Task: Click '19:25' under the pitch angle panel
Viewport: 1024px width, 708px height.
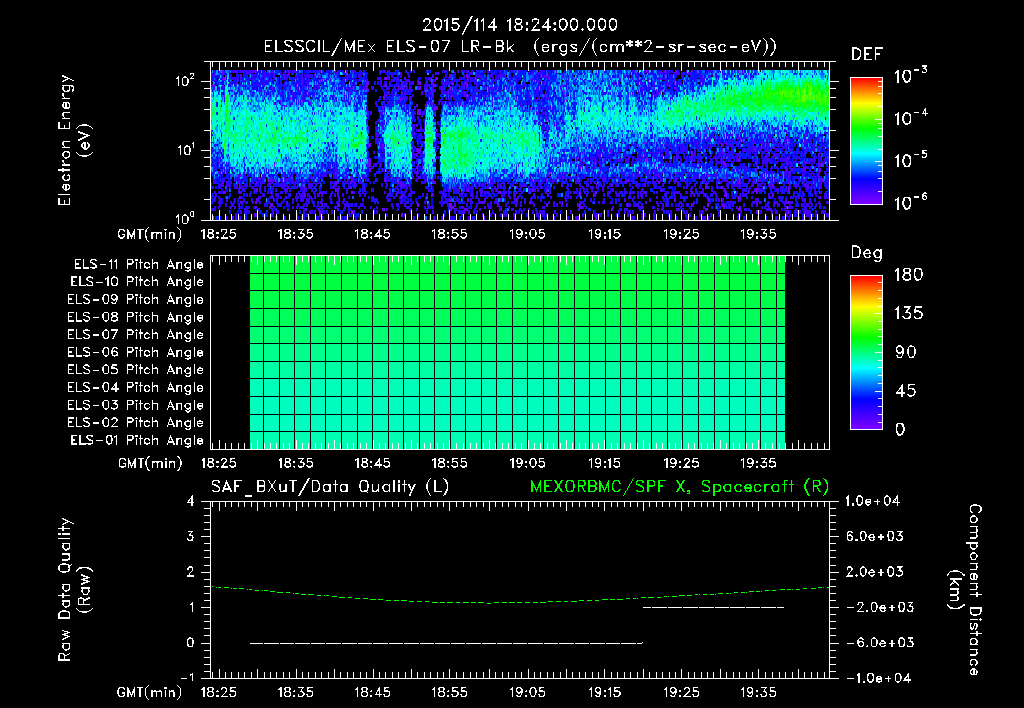Action: tap(681, 463)
